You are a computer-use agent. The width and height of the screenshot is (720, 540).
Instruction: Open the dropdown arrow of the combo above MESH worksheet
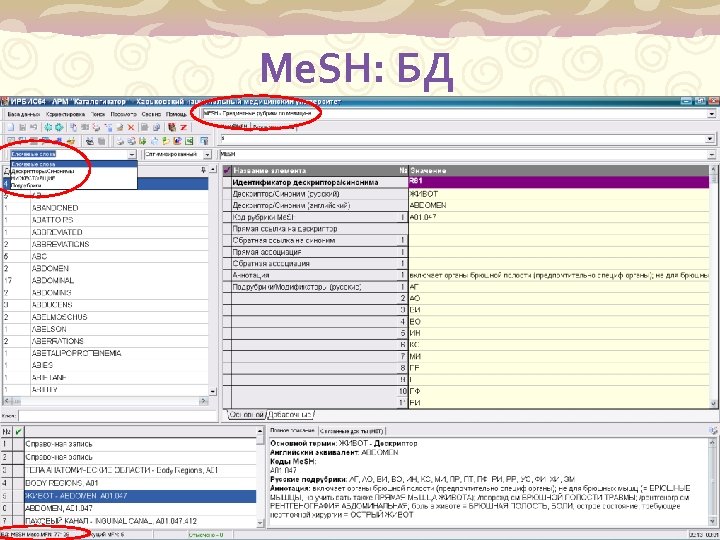point(710,139)
